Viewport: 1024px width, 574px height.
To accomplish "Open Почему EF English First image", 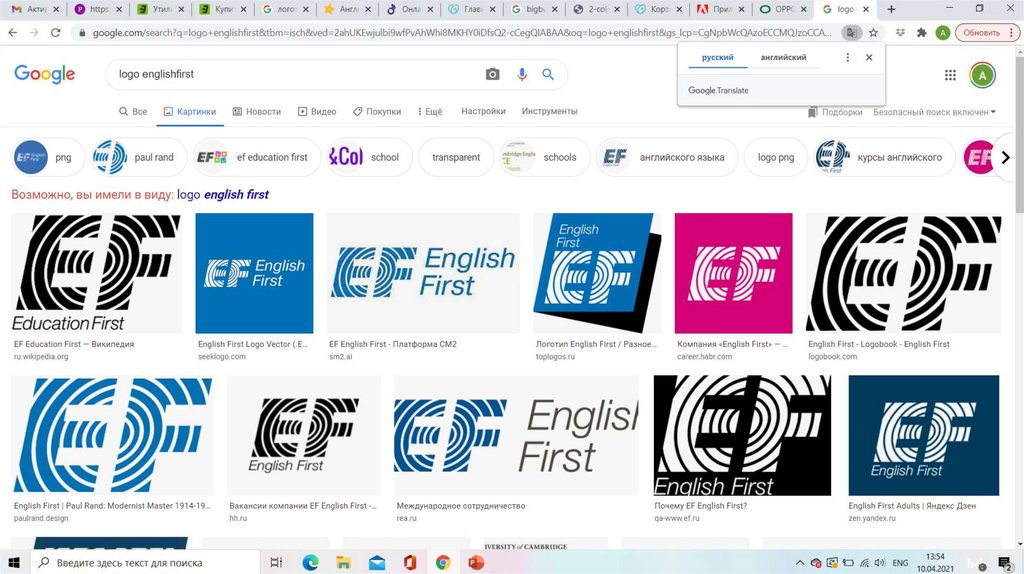I will tap(743, 435).
